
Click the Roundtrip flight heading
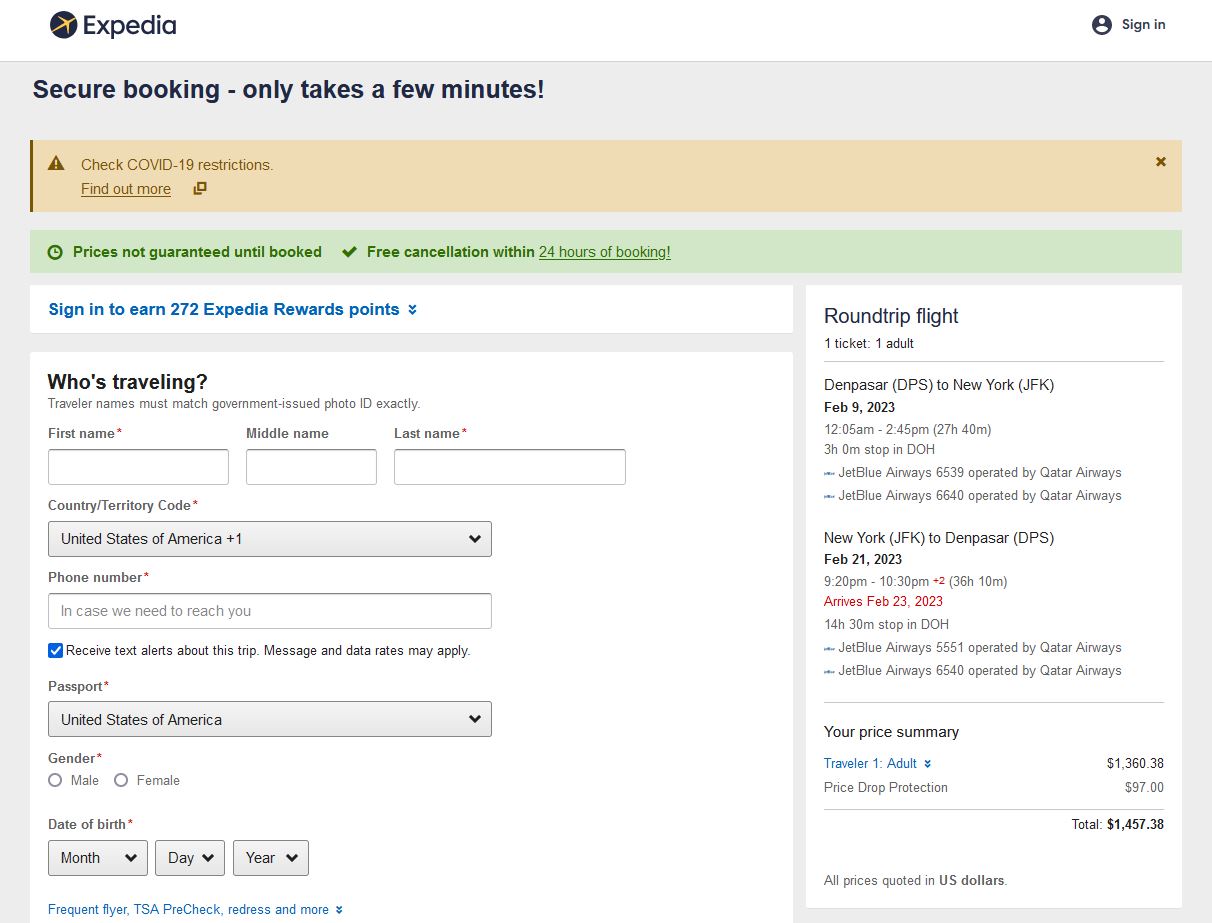[891, 316]
